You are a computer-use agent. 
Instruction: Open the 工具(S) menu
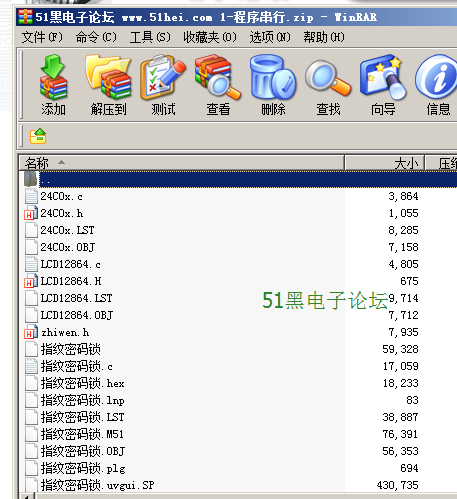pyautogui.click(x=150, y=37)
